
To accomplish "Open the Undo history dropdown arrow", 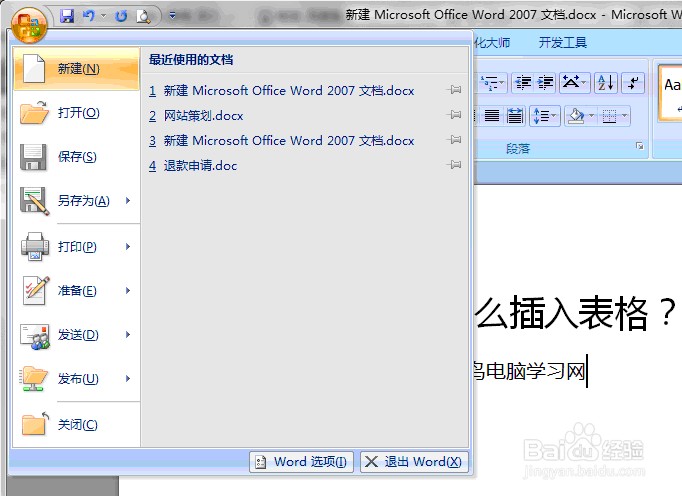I will pos(103,16).
